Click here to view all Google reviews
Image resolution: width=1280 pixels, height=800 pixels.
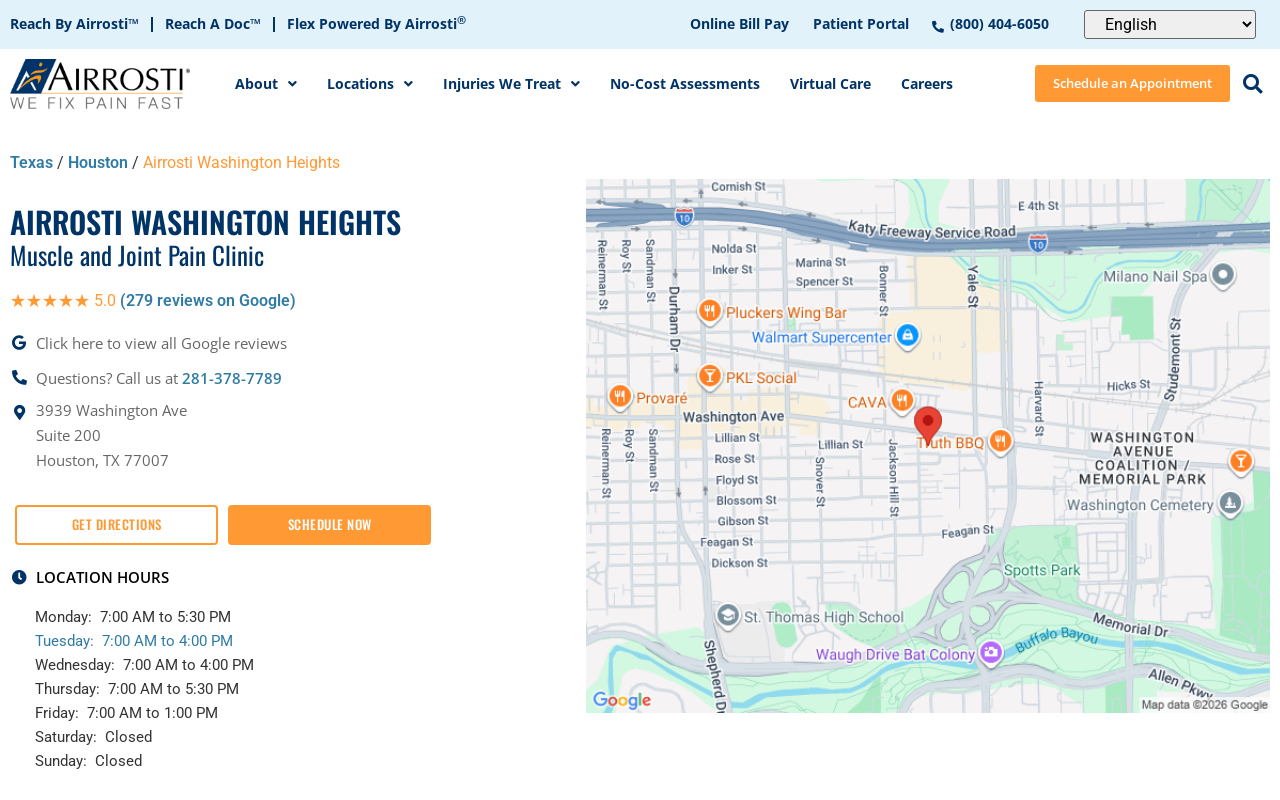(161, 344)
